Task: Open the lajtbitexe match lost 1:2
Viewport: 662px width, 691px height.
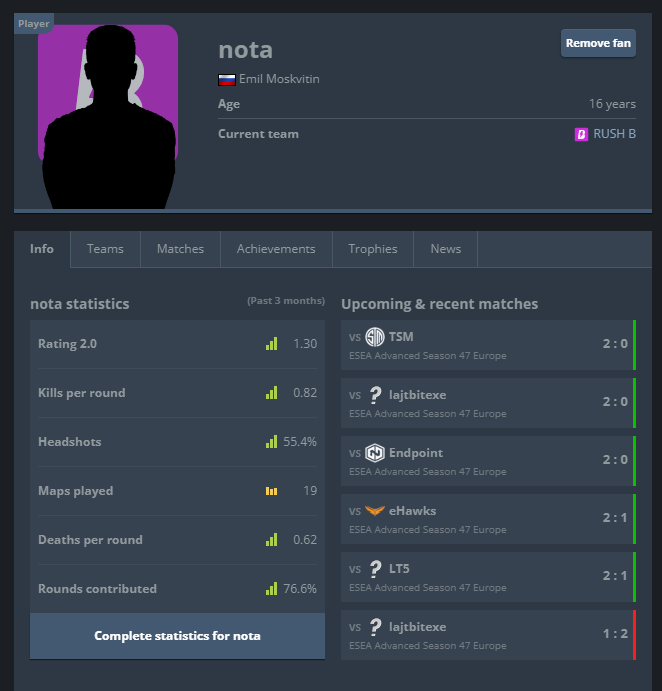Action: [488, 635]
